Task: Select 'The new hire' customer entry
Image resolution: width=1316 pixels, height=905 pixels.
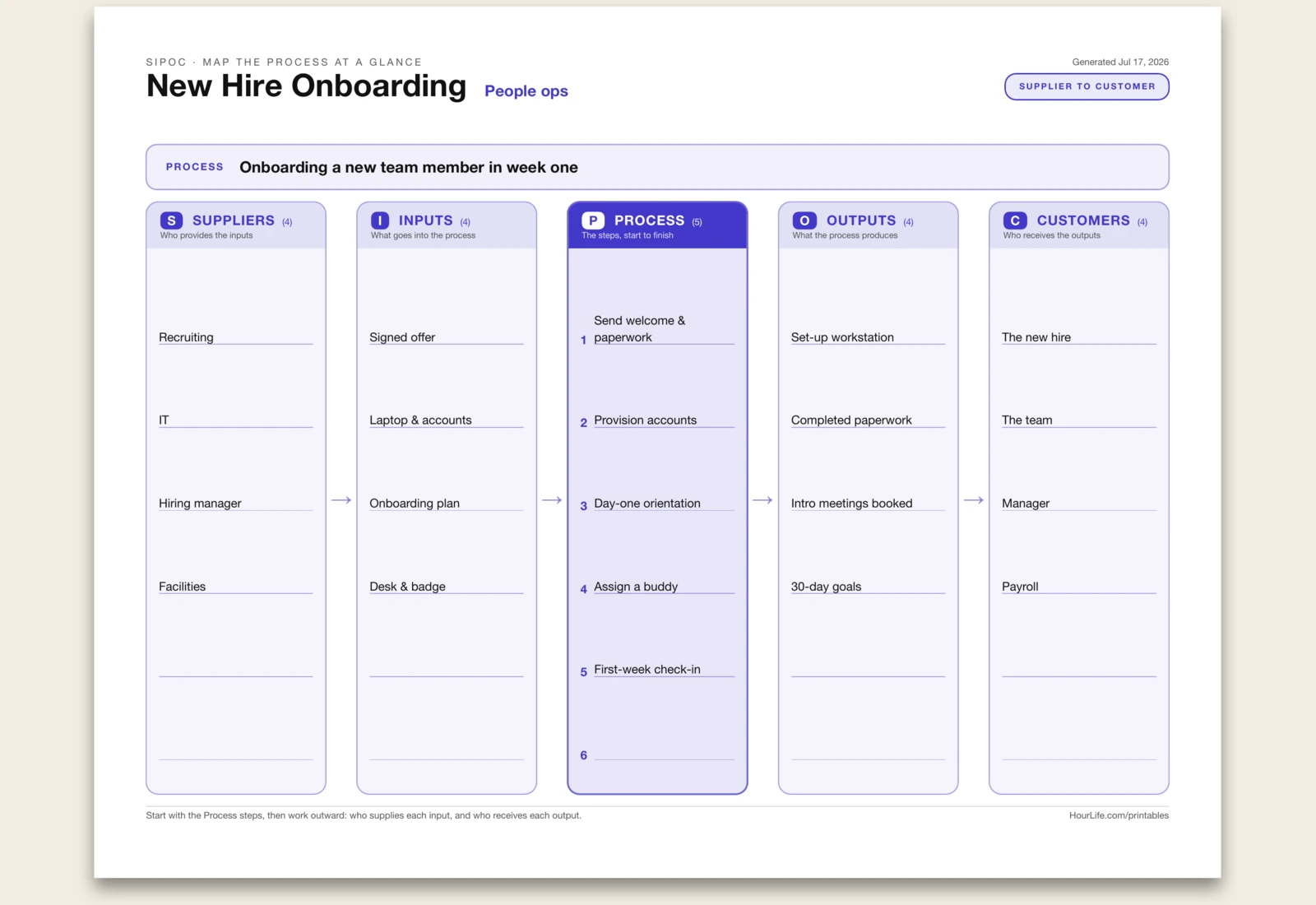Action: (x=1036, y=337)
